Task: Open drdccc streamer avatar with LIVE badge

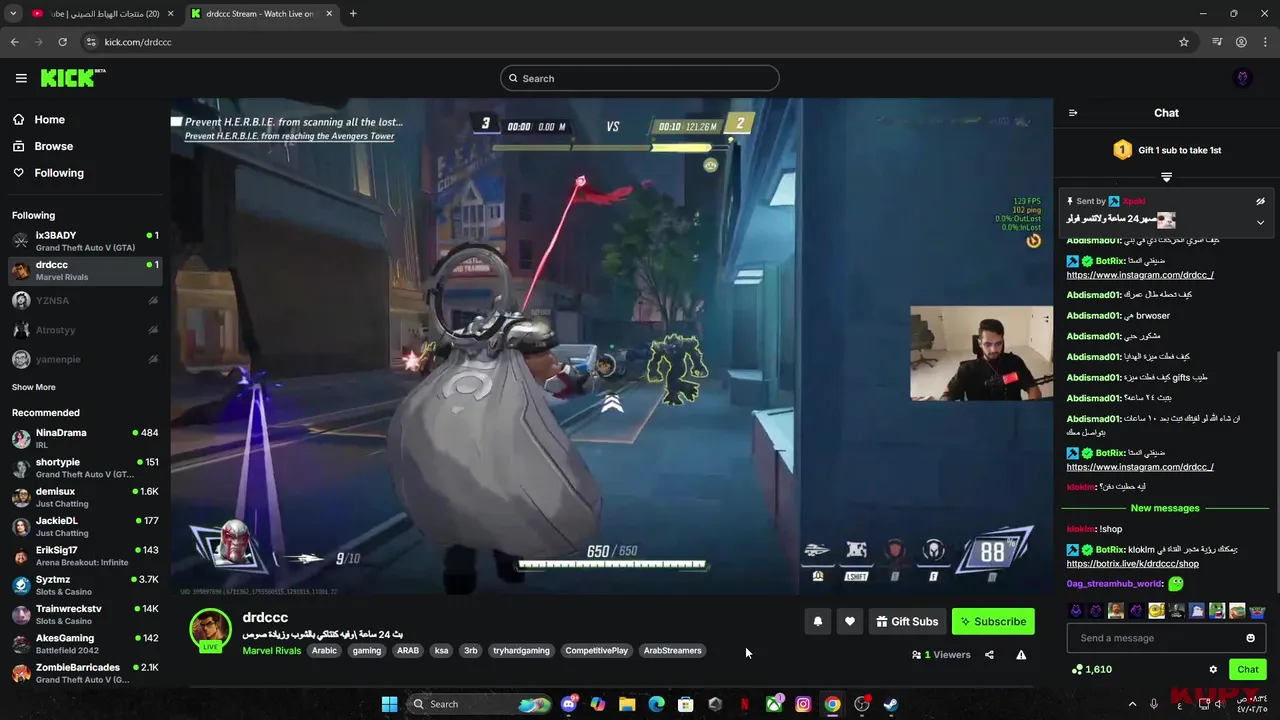Action: (x=210, y=631)
